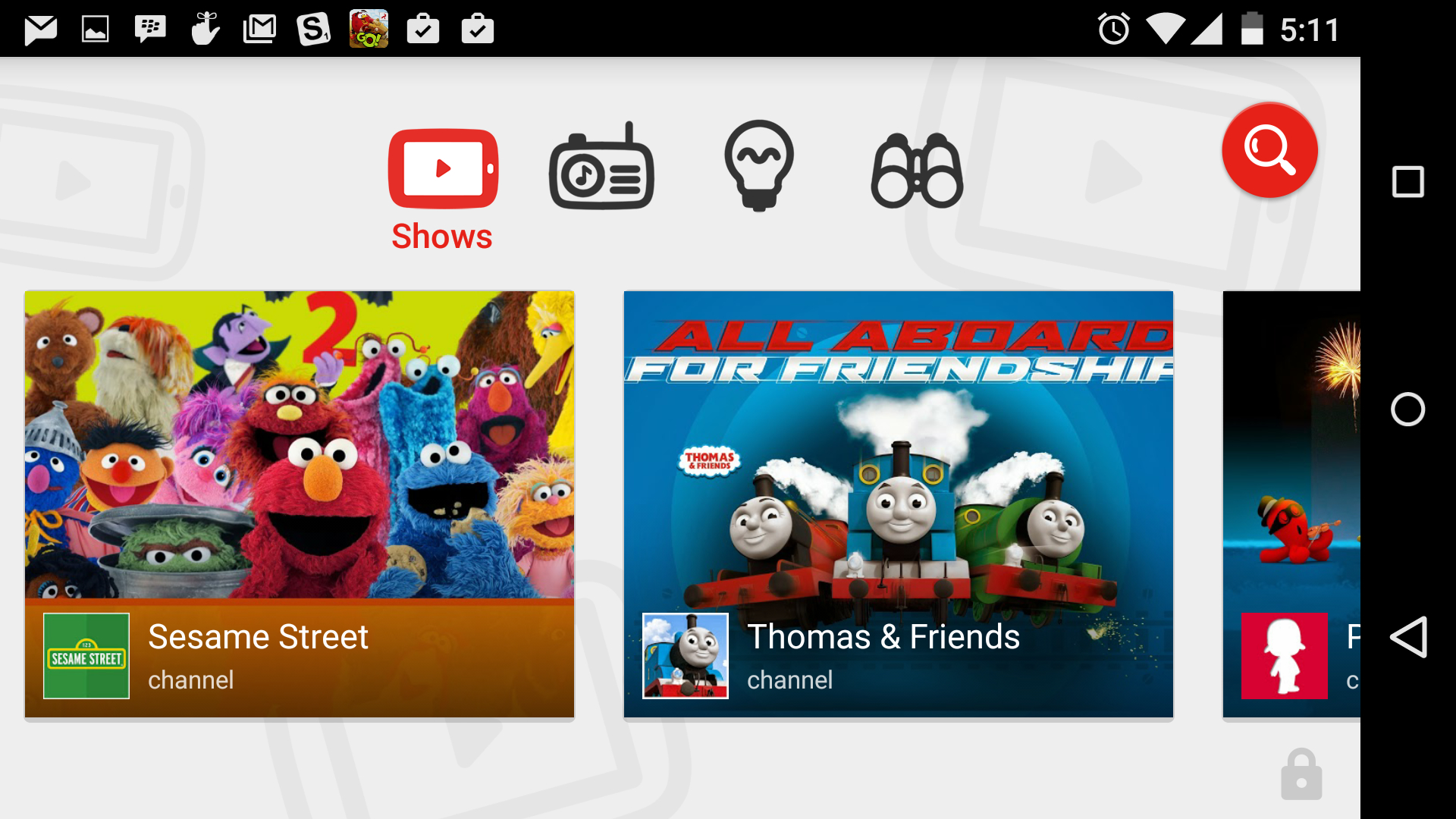The width and height of the screenshot is (1456, 819).
Task: Tap the red search button
Action: point(1269,150)
